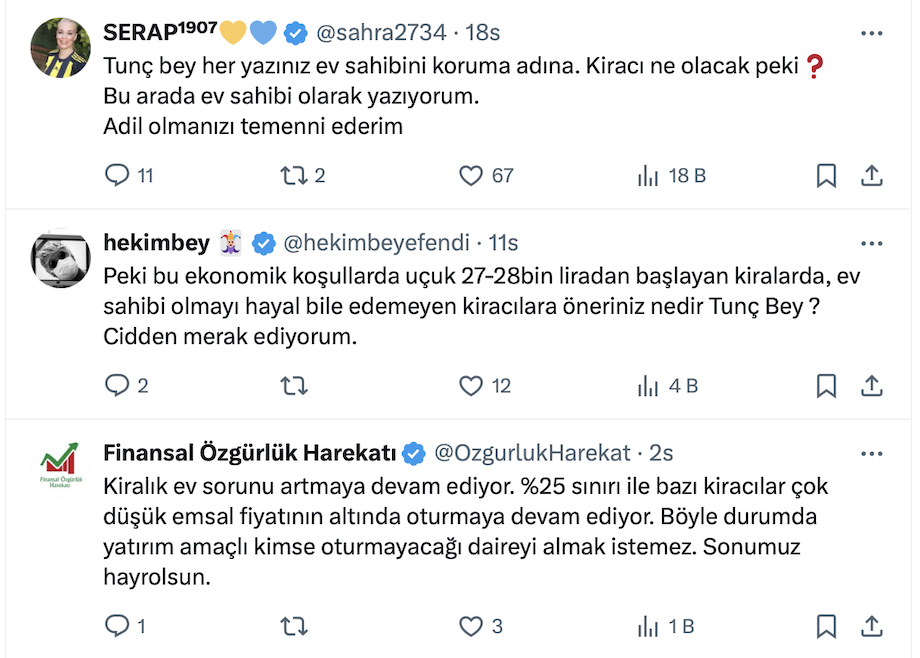View analytics for SERAP's tweet
Screen dimensions: 920x658
(648, 176)
